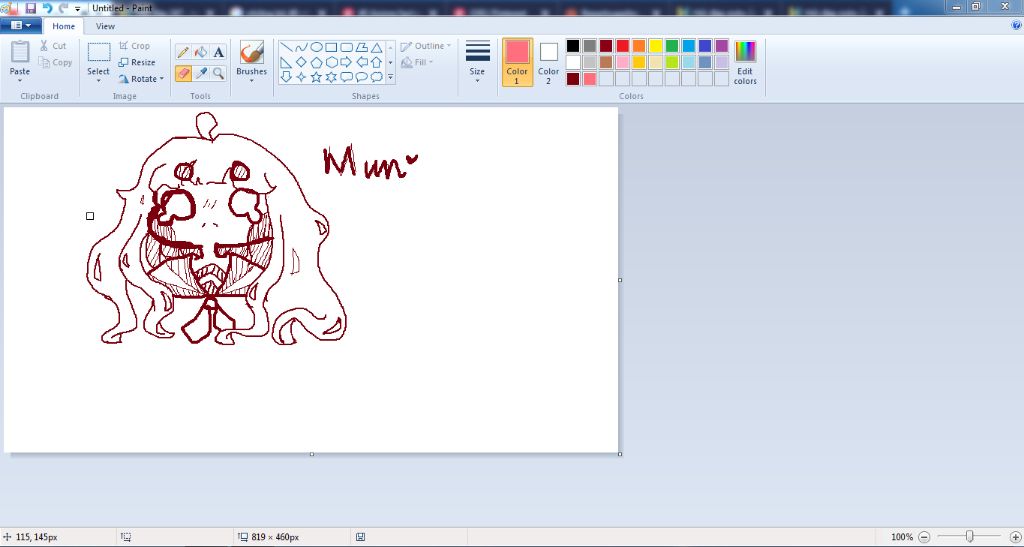Pick the black color swatch
1024x547 pixels.
(573, 46)
